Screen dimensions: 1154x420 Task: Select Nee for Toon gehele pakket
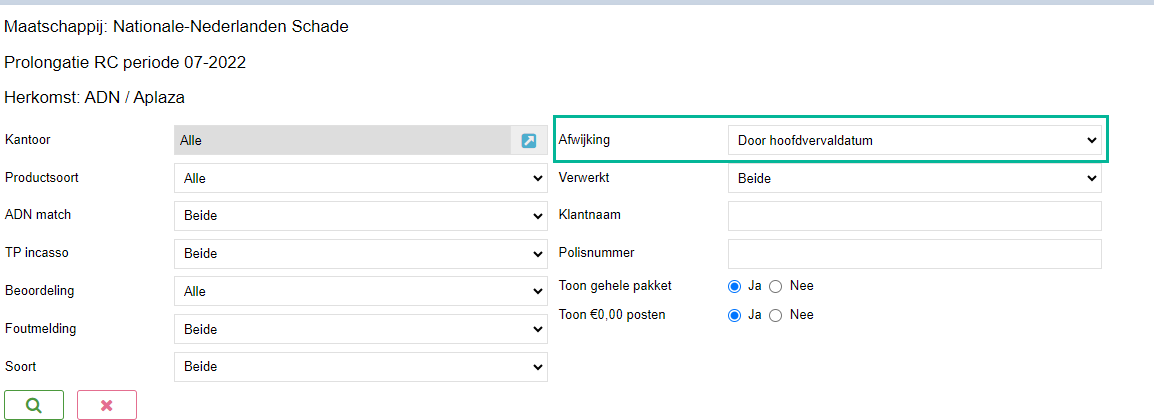pos(775,286)
